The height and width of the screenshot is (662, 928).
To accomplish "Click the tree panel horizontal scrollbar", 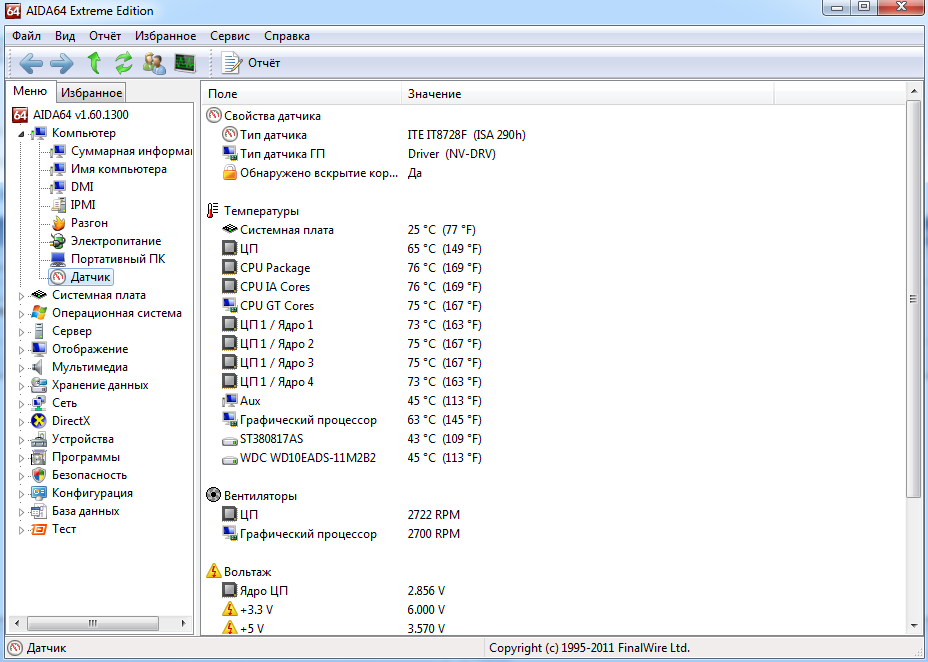I will pos(96,623).
